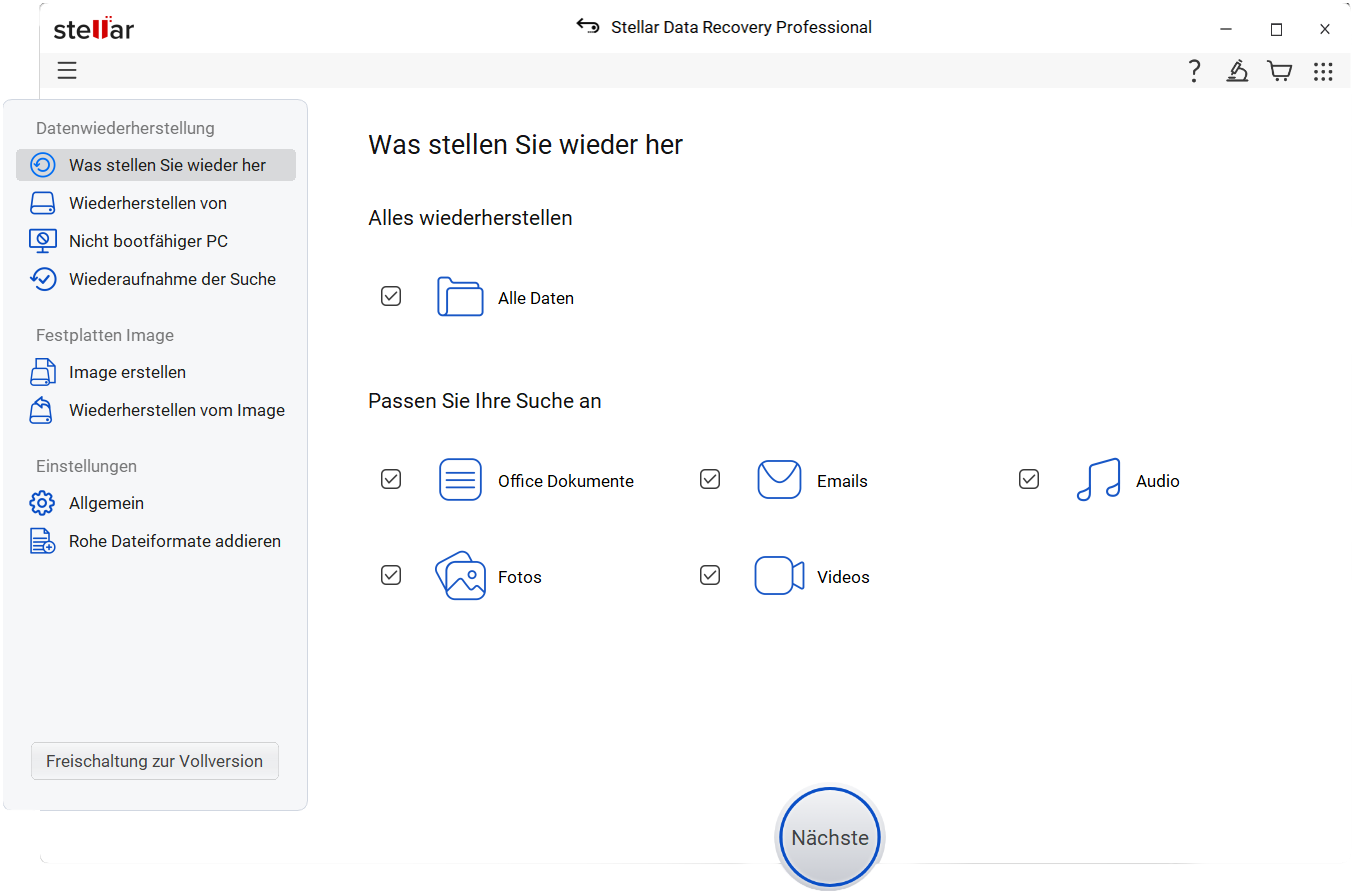Click the Office Dokumente document icon
Image resolution: width=1352 pixels, height=891 pixels.
[460, 480]
